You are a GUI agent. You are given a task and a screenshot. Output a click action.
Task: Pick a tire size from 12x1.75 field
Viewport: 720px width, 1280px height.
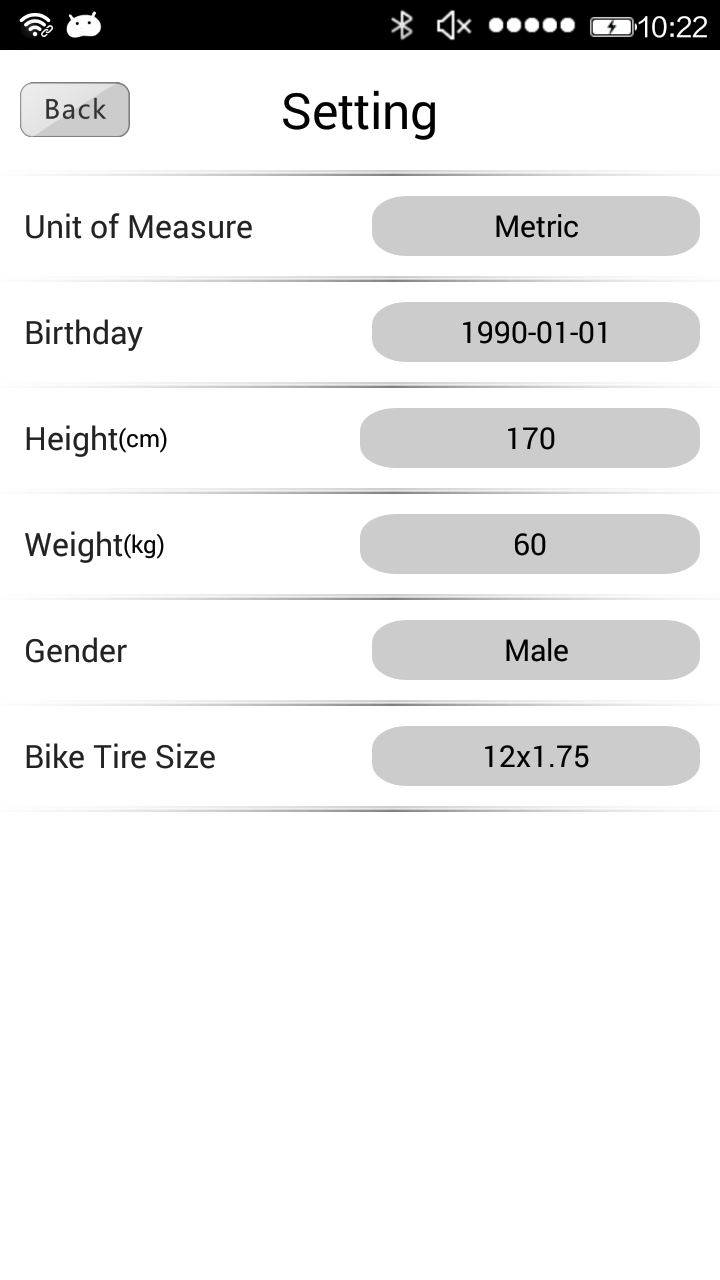tap(536, 756)
